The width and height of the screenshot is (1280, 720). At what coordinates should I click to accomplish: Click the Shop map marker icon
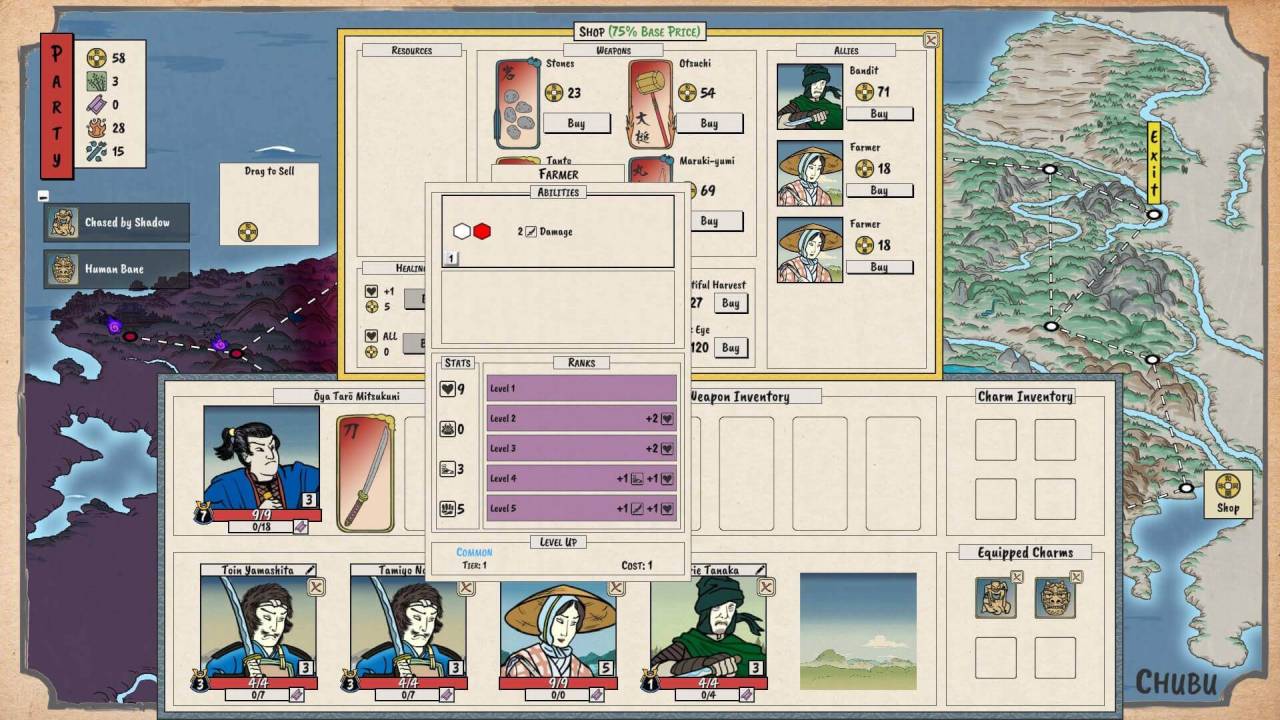click(1227, 487)
